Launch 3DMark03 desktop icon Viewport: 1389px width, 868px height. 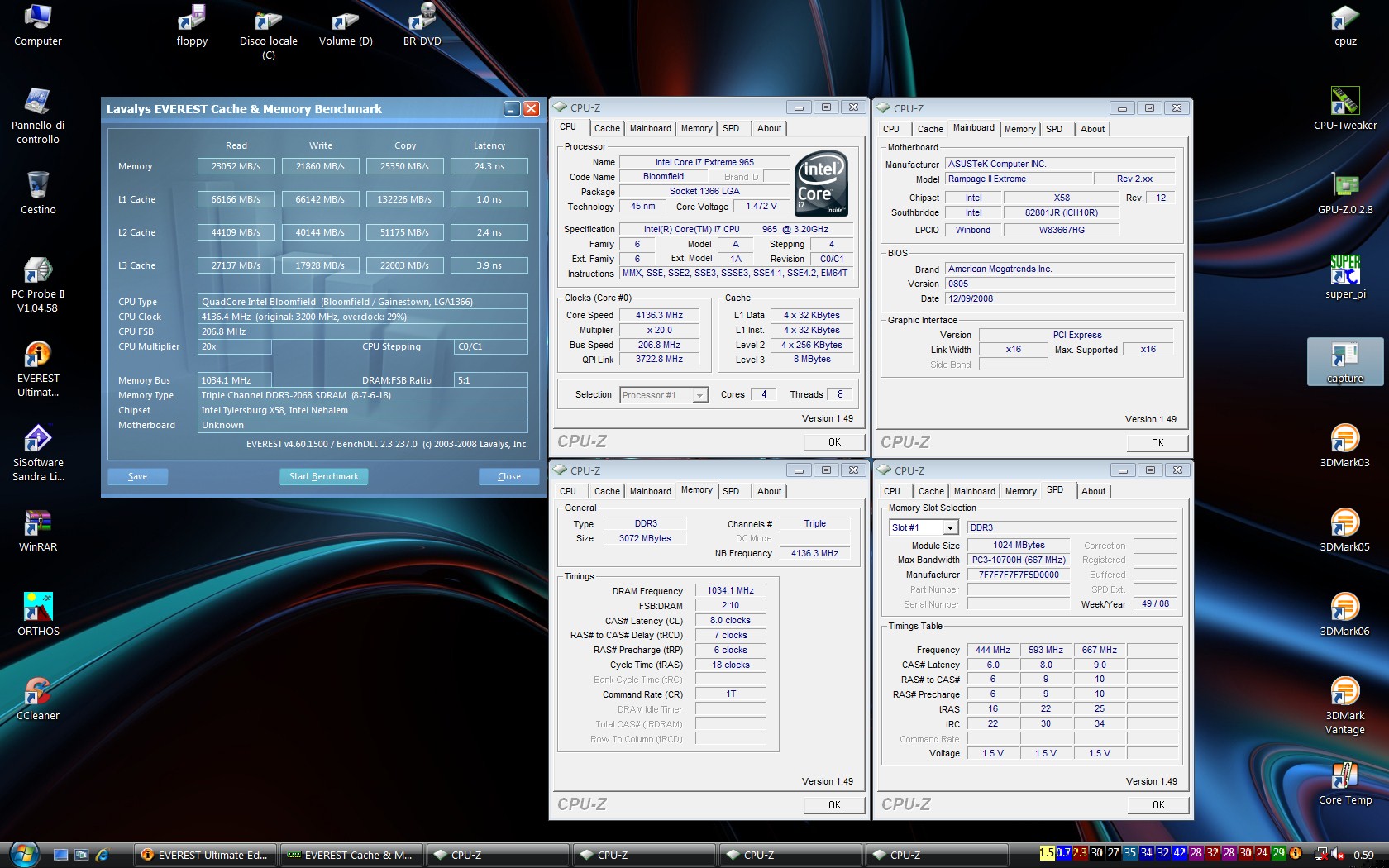pos(1345,446)
